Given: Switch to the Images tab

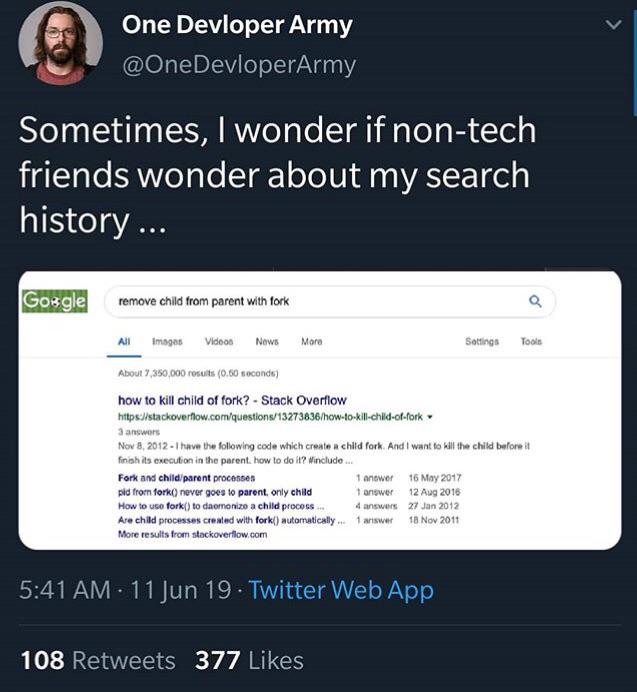Looking at the screenshot, I should [x=167, y=341].
